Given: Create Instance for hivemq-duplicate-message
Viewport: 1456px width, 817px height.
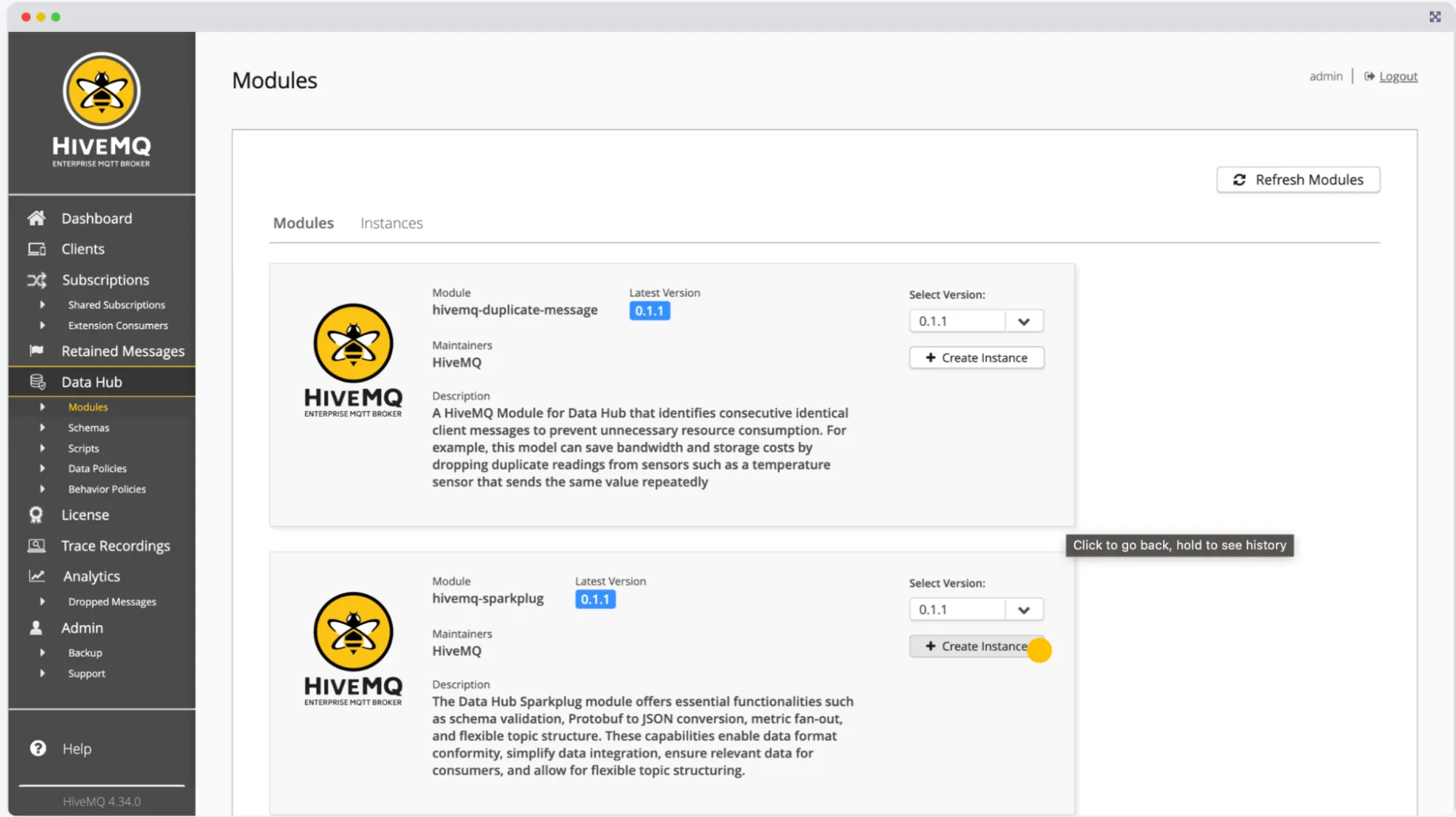Looking at the screenshot, I should [976, 358].
